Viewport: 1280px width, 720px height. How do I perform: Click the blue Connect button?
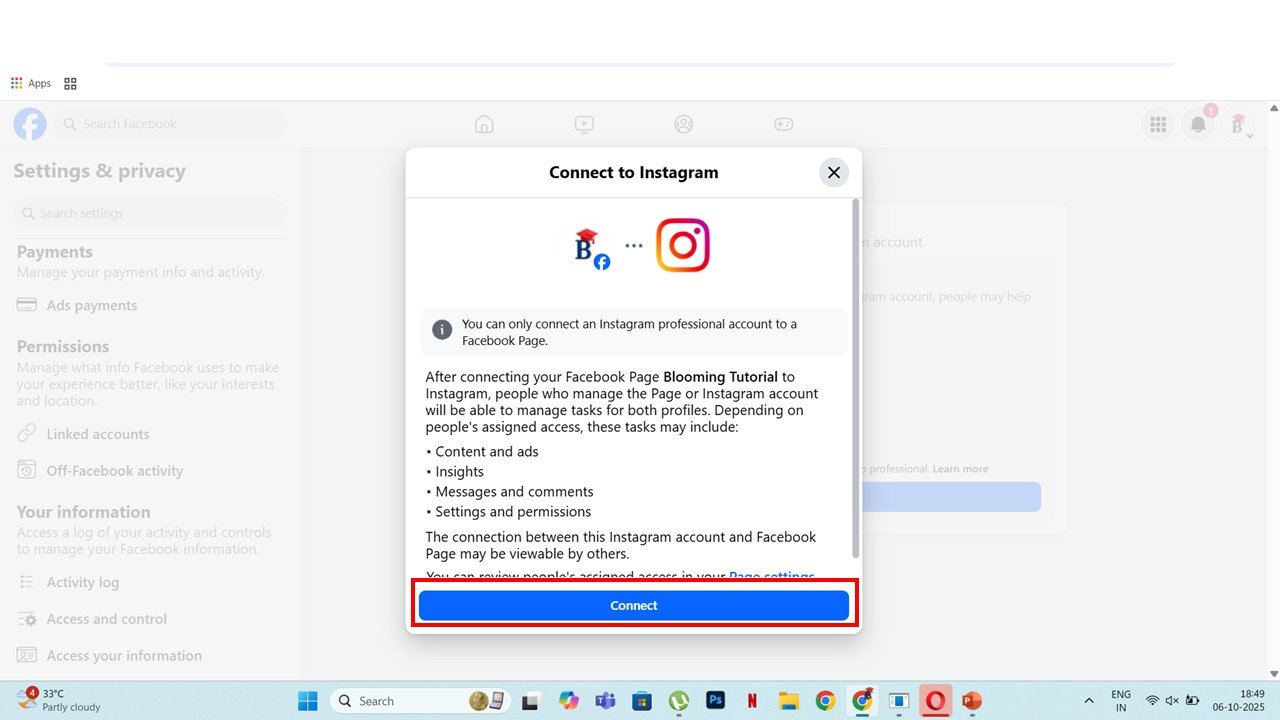[633, 605]
